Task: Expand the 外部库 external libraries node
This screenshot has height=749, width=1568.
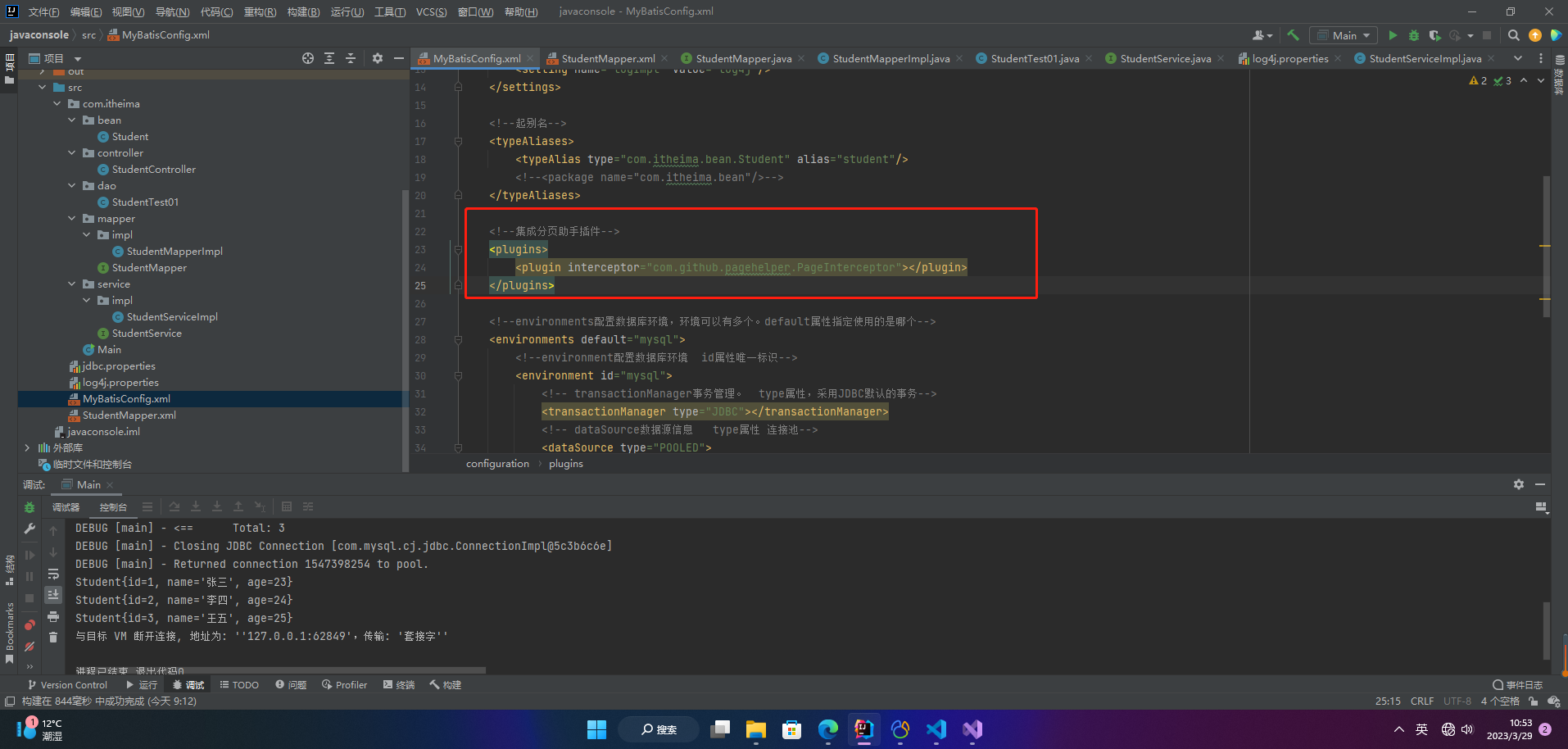Action: point(27,448)
